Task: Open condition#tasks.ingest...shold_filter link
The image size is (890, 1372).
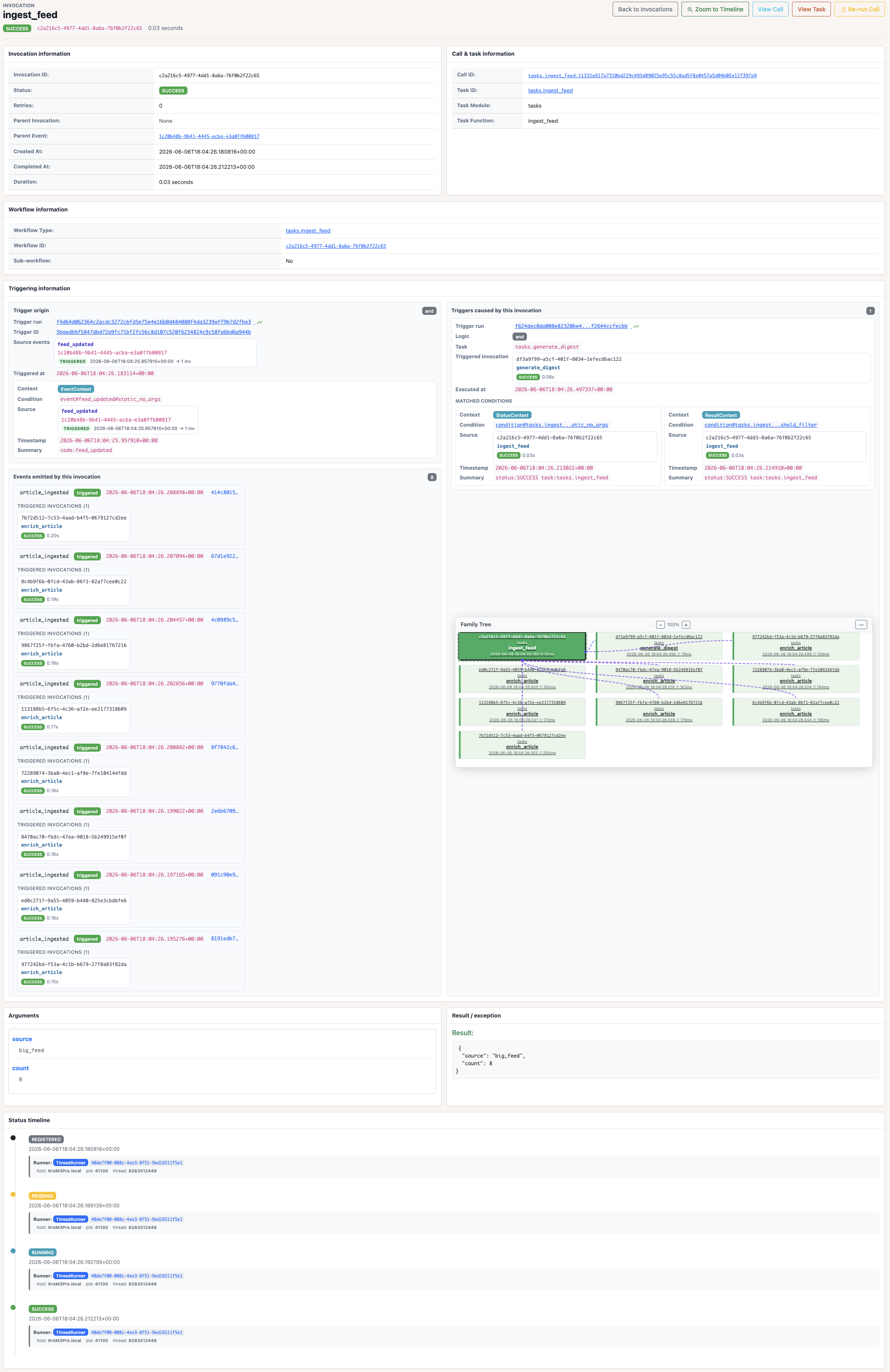Action: 760,425
